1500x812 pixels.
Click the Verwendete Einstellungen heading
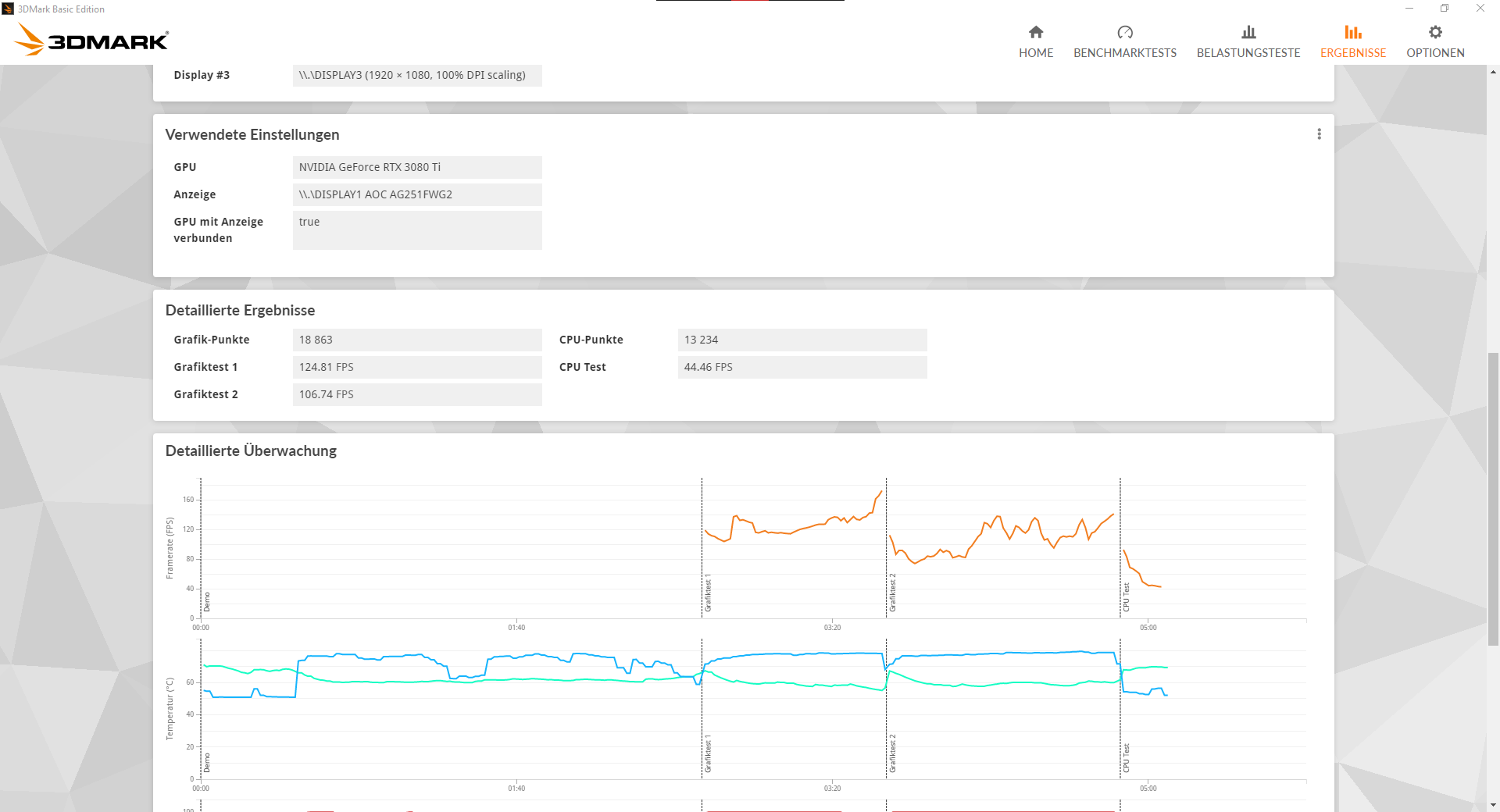[252, 134]
